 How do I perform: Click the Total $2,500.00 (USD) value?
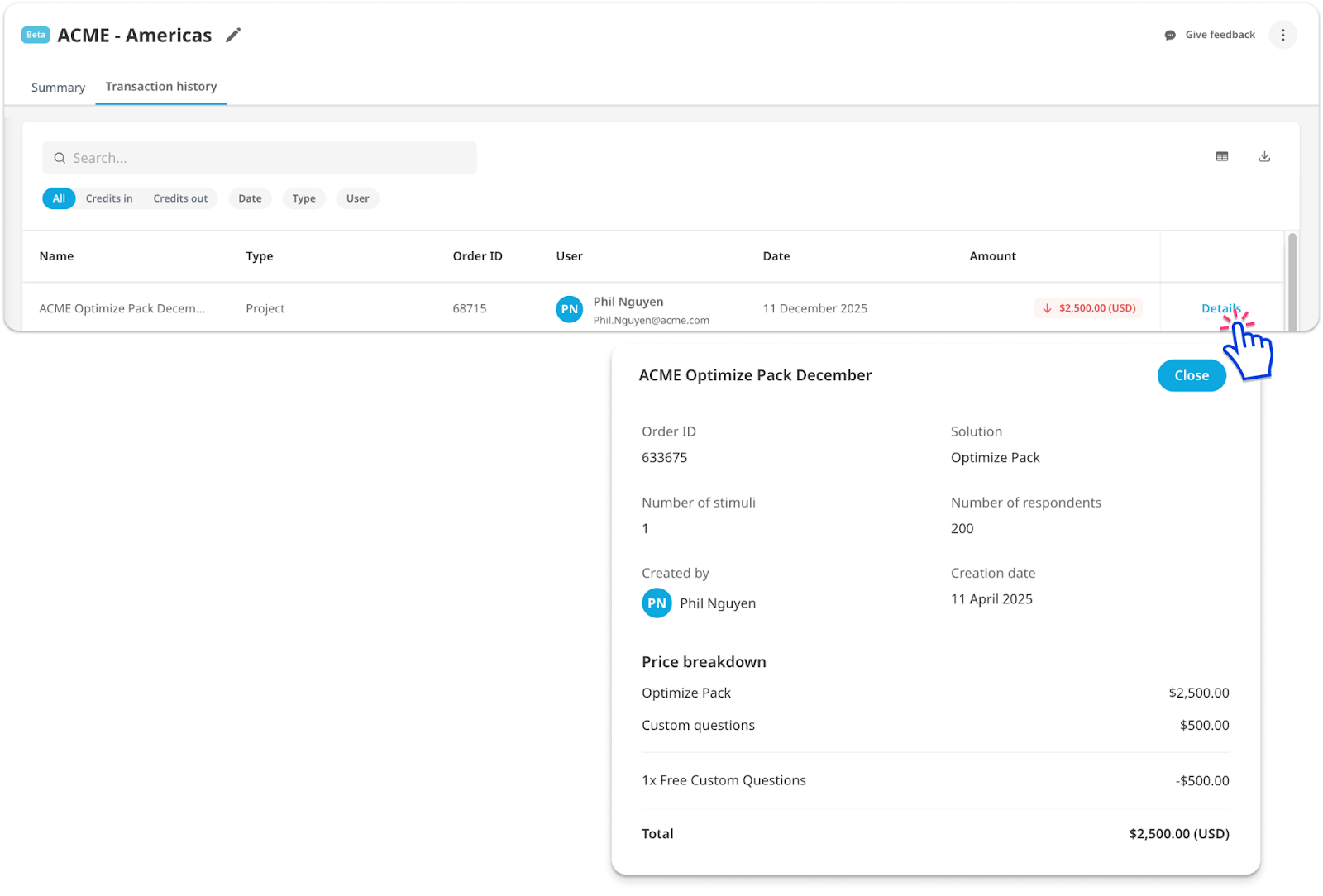click(1179, 834)
